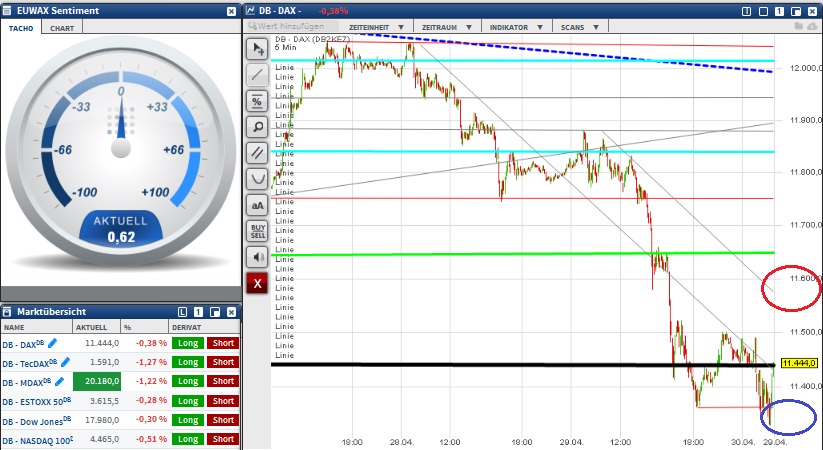Click Short button for DB - DAX

223,343
